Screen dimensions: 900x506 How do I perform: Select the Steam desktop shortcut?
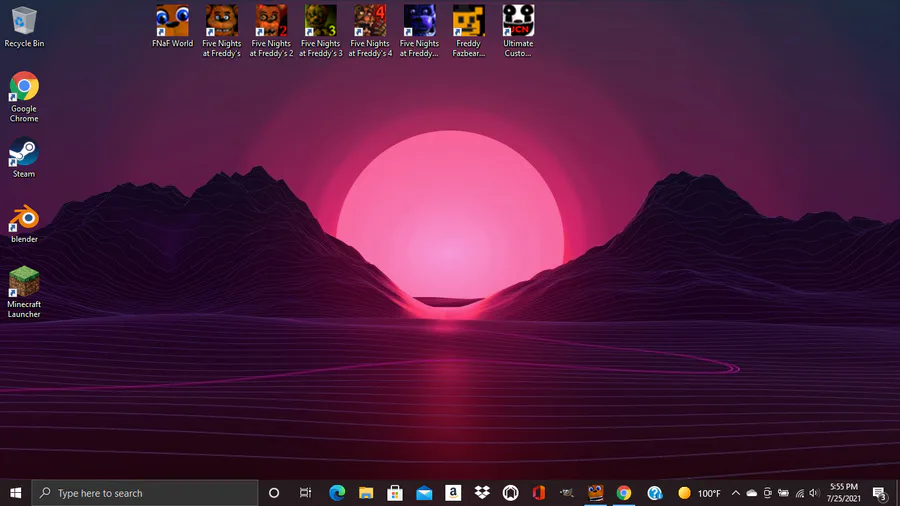(24, 157)
